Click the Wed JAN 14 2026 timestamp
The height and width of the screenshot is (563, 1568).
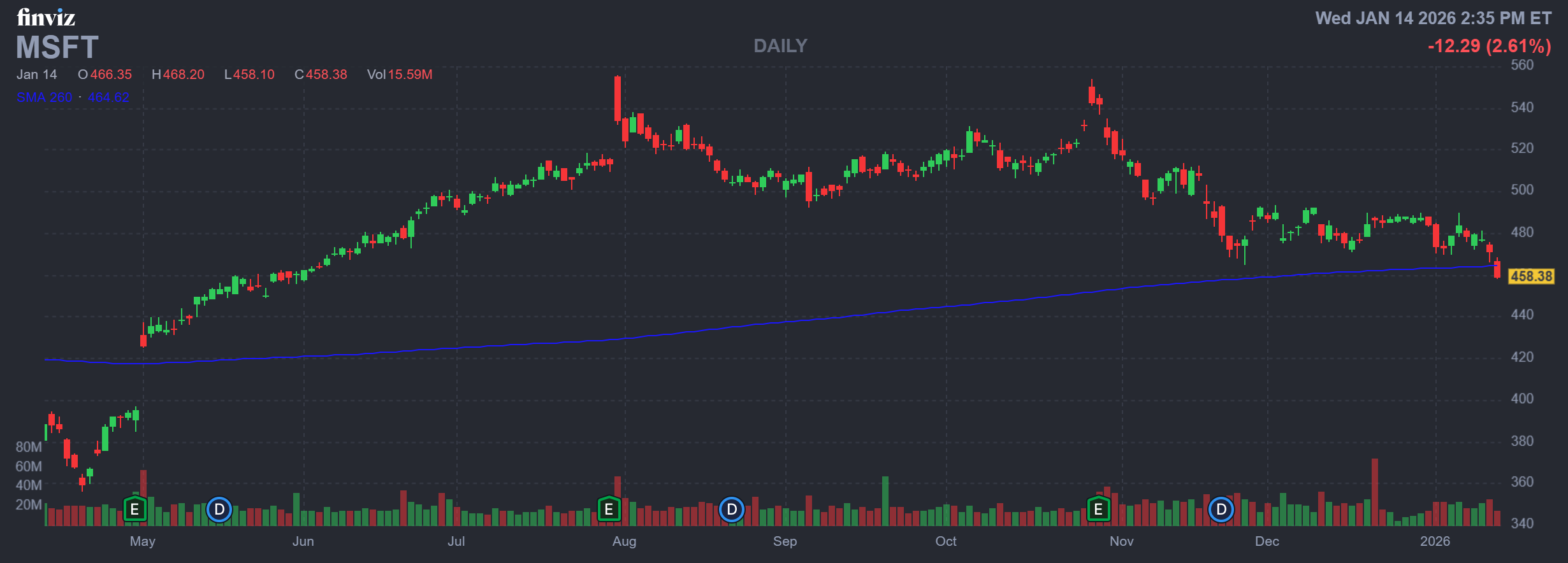click(1433, 18)
